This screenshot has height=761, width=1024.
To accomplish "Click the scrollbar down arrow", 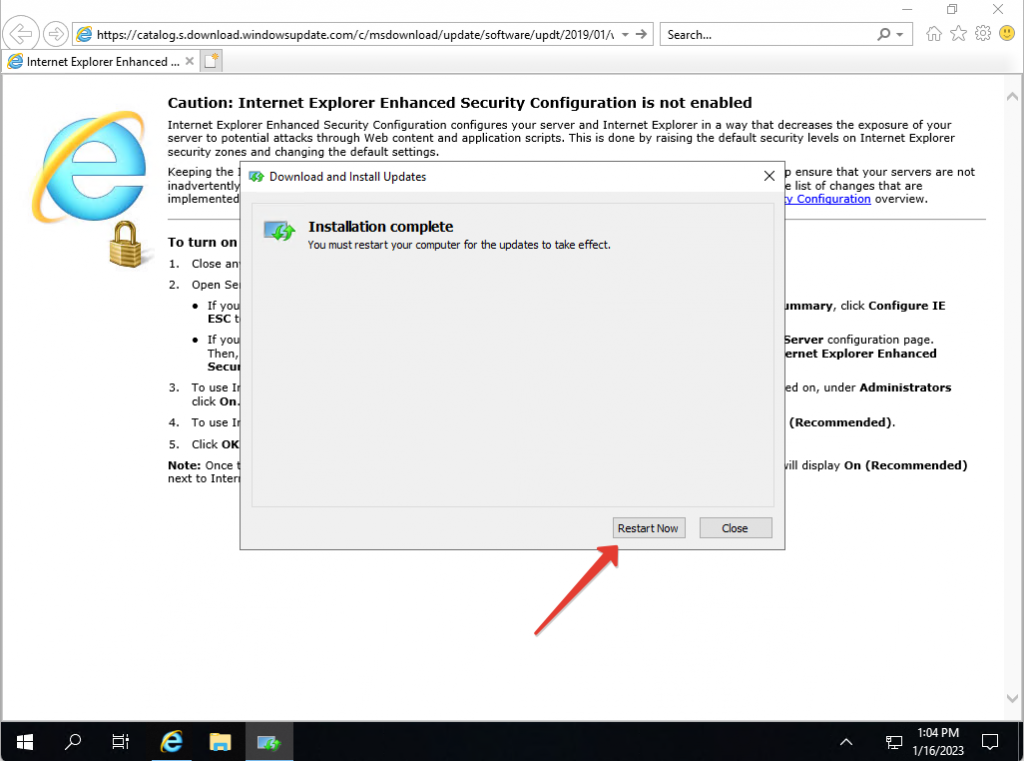I will click(x=1011, y=700).
